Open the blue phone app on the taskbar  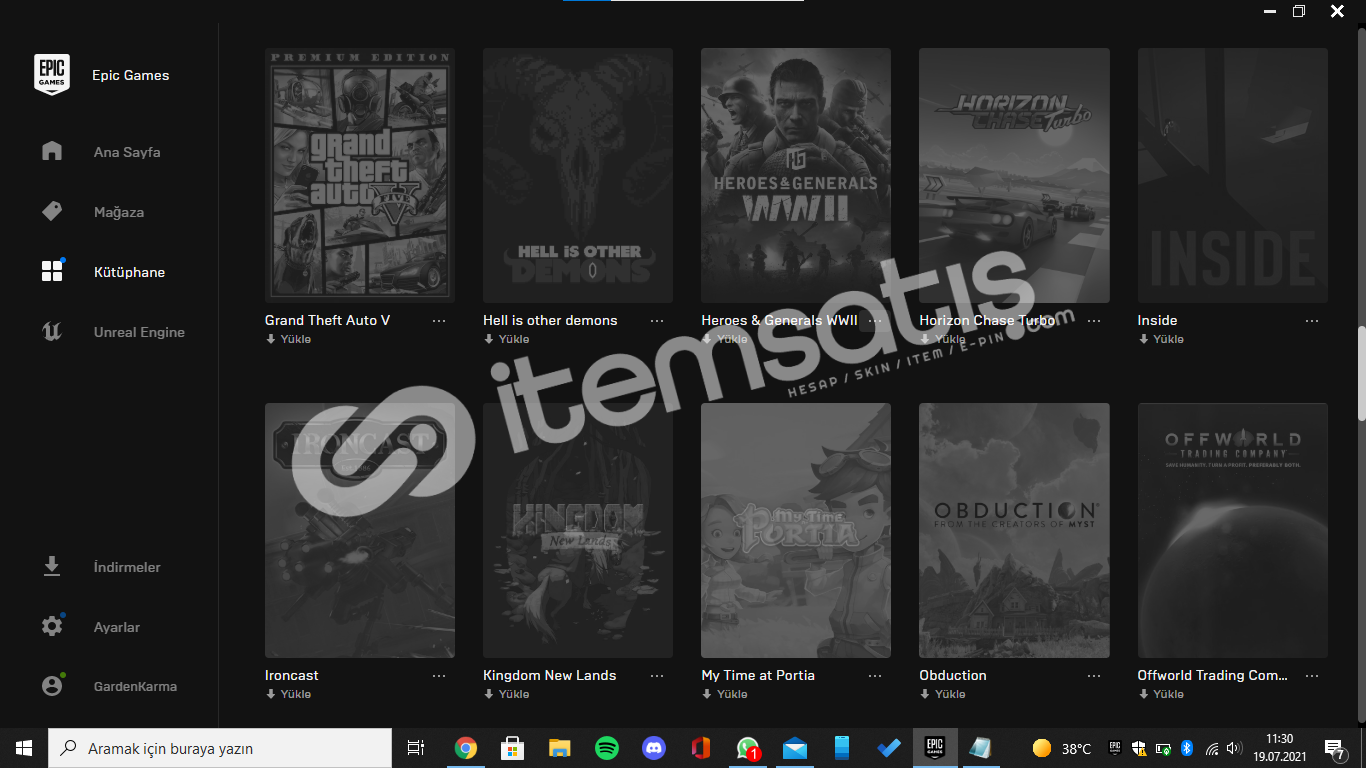click(x=842, y=748)
